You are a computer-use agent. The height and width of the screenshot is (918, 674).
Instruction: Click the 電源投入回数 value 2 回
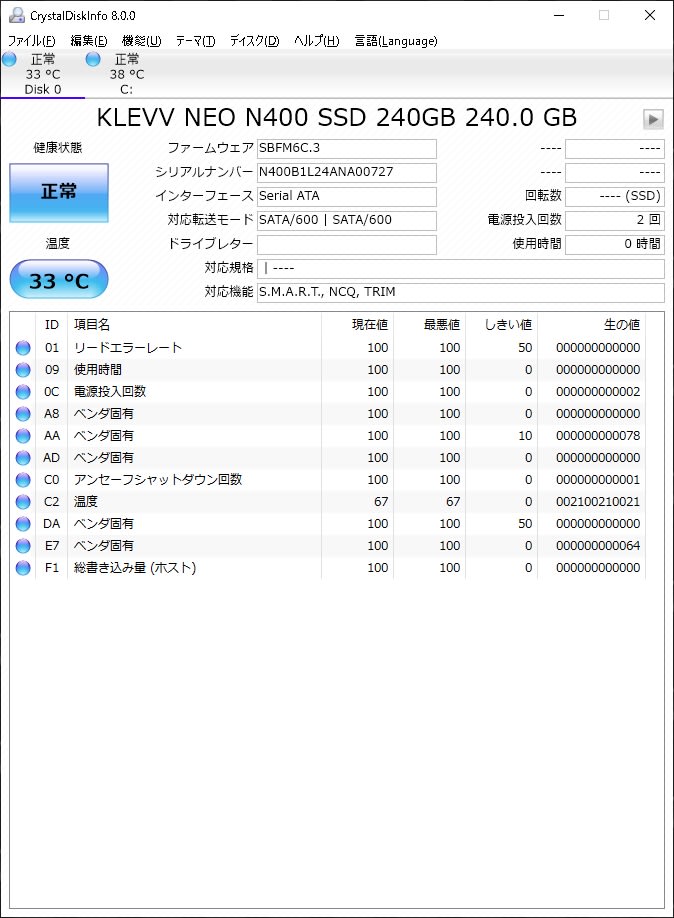pos(615,221)
